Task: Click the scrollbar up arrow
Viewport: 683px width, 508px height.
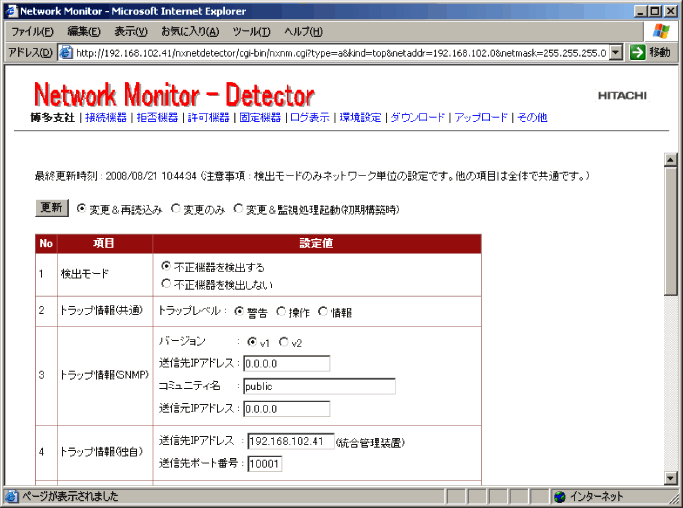Action: coord(671,159)
